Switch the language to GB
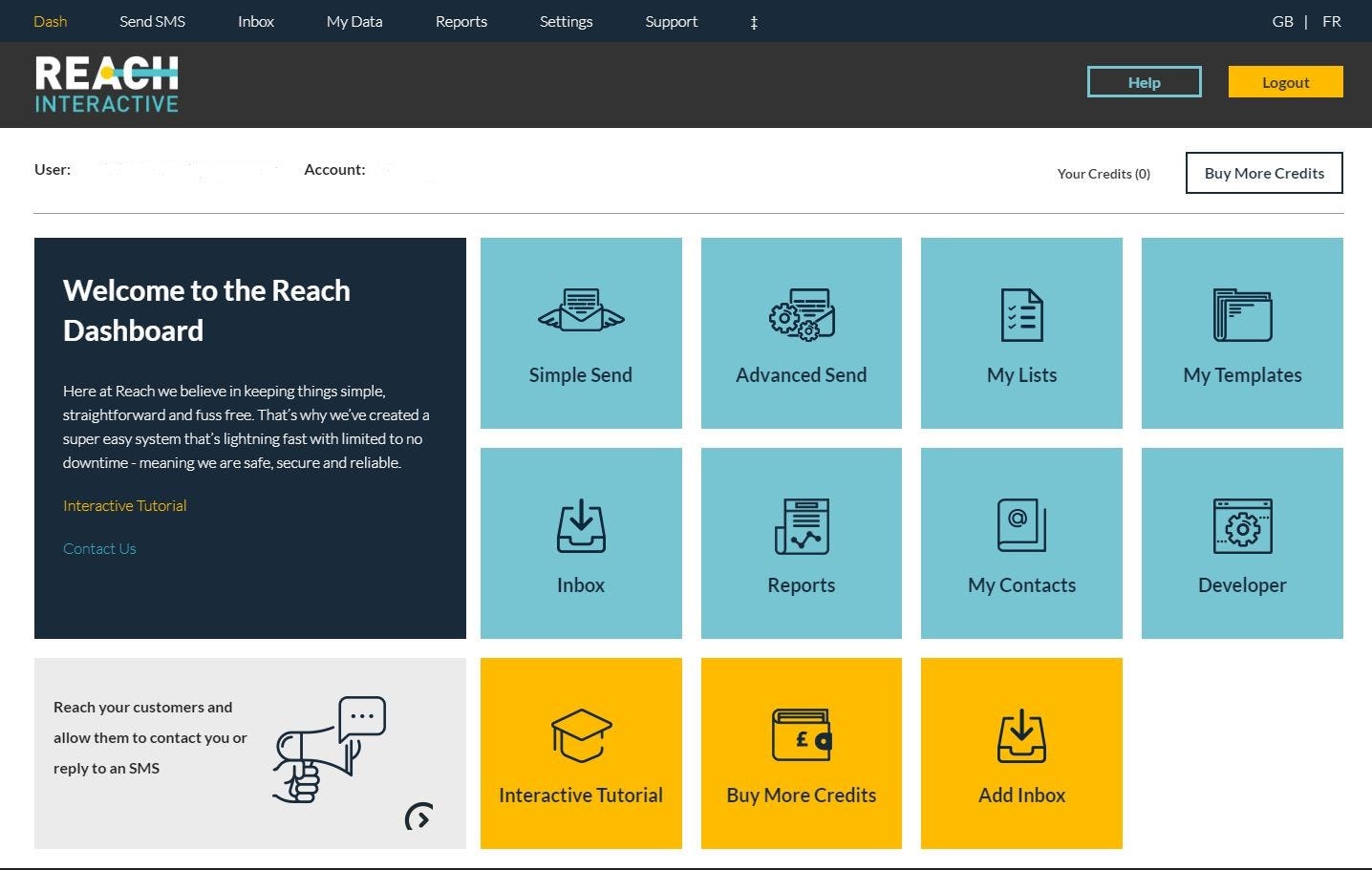 (1282, 21)
